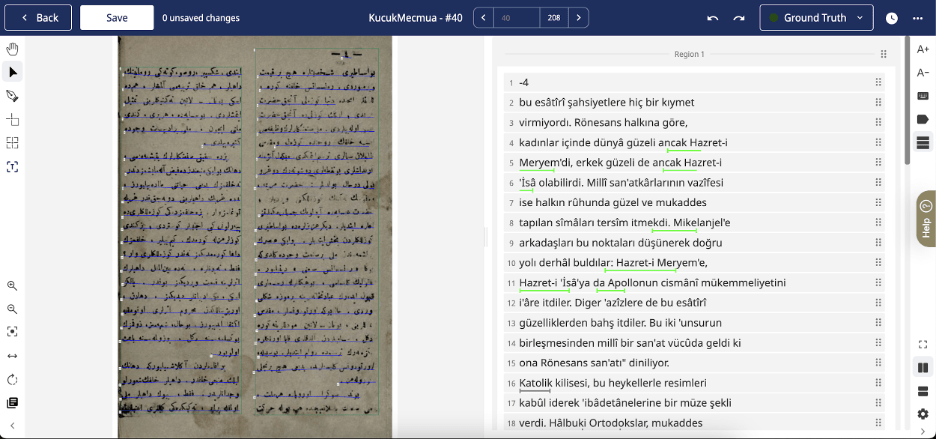Open the version history clock

click(891, 18)
